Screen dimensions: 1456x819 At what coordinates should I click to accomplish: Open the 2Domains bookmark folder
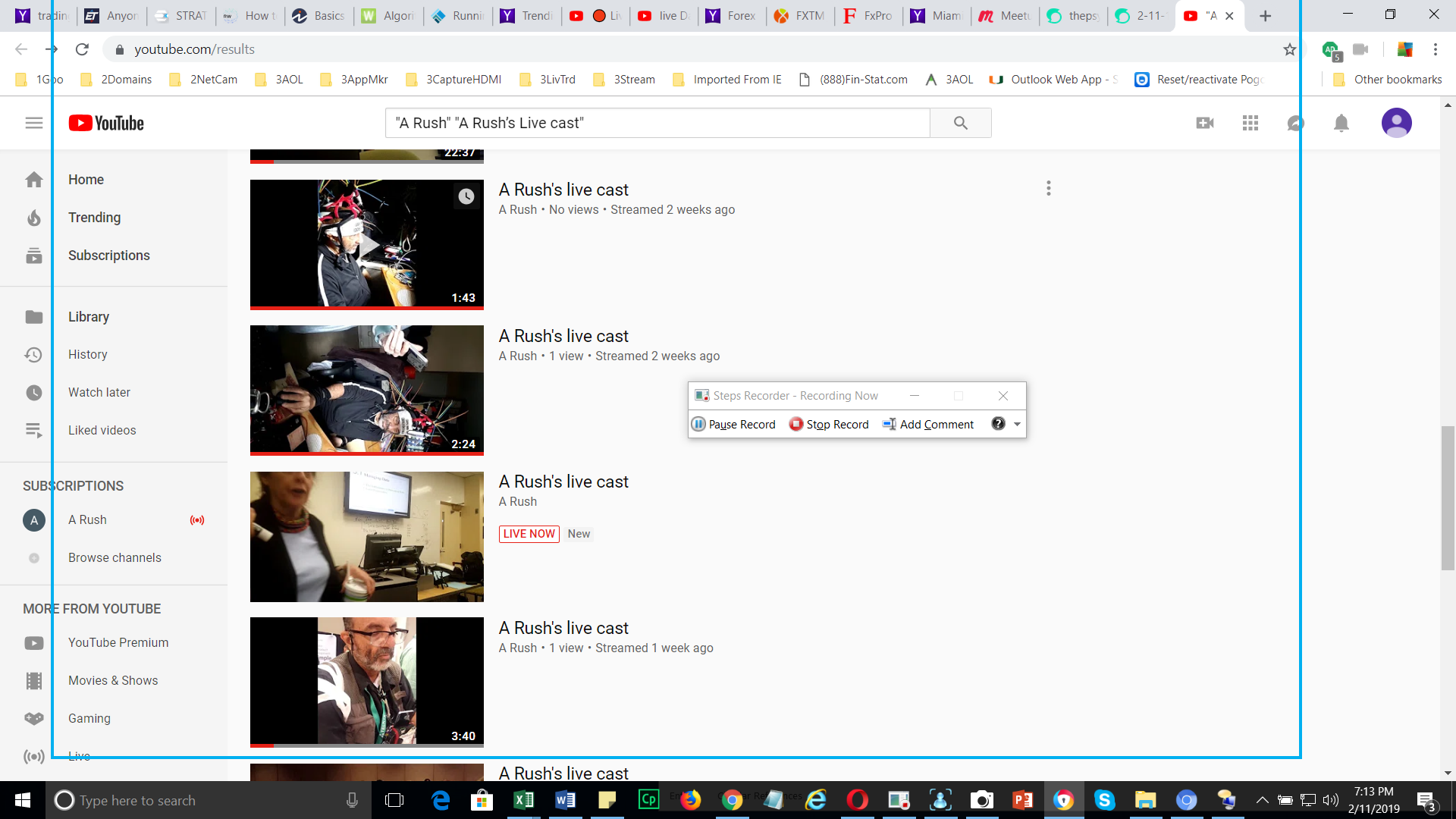[x=116, y=80]
